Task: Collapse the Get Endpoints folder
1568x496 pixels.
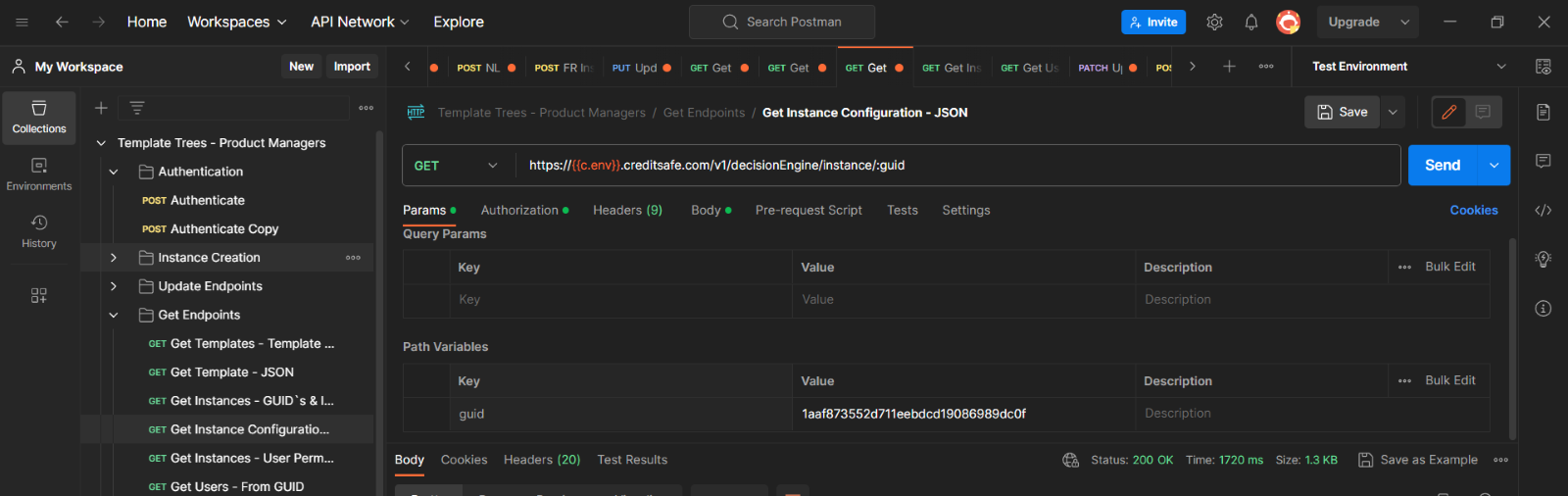Action: click(114, 315)
